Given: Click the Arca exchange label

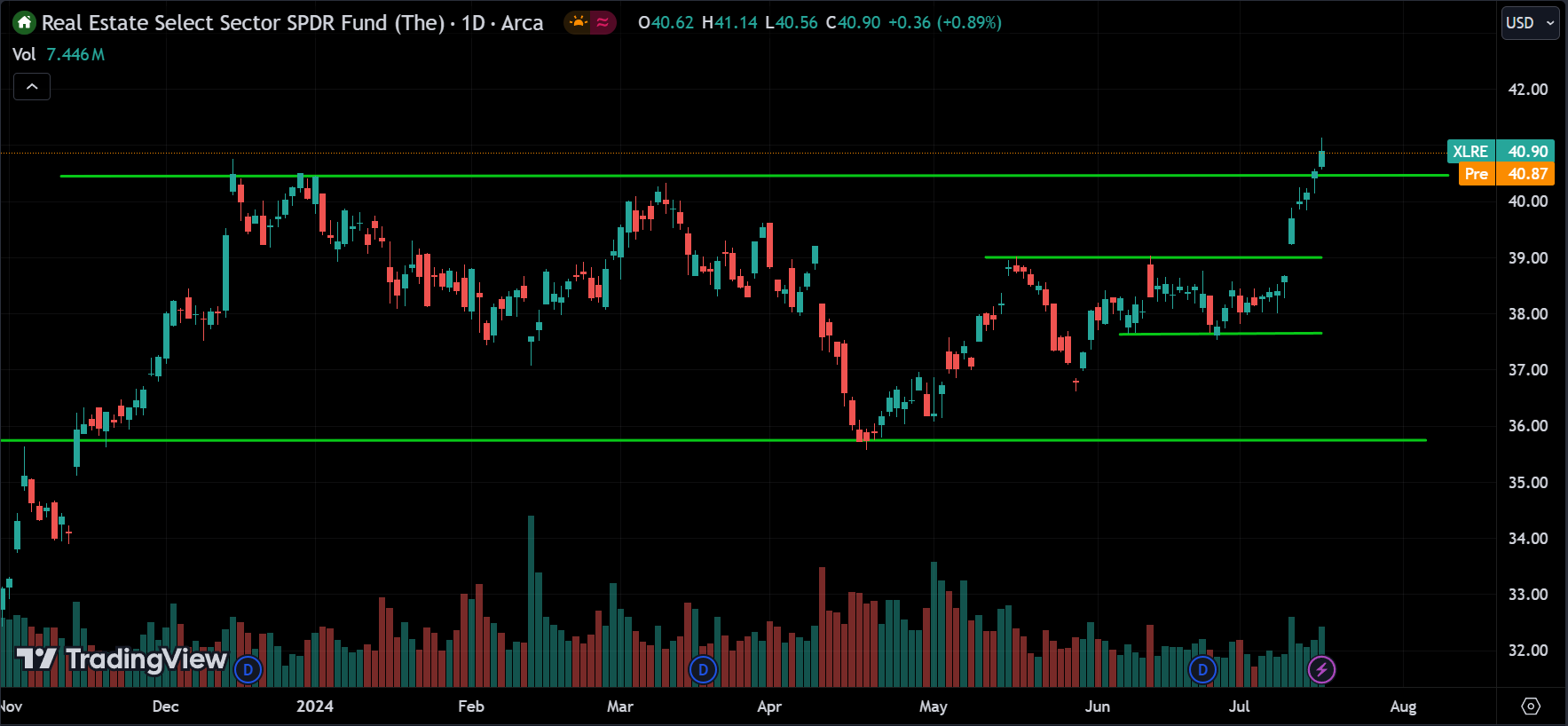Looking at the screenshot, I should click(x=522, y=22).
